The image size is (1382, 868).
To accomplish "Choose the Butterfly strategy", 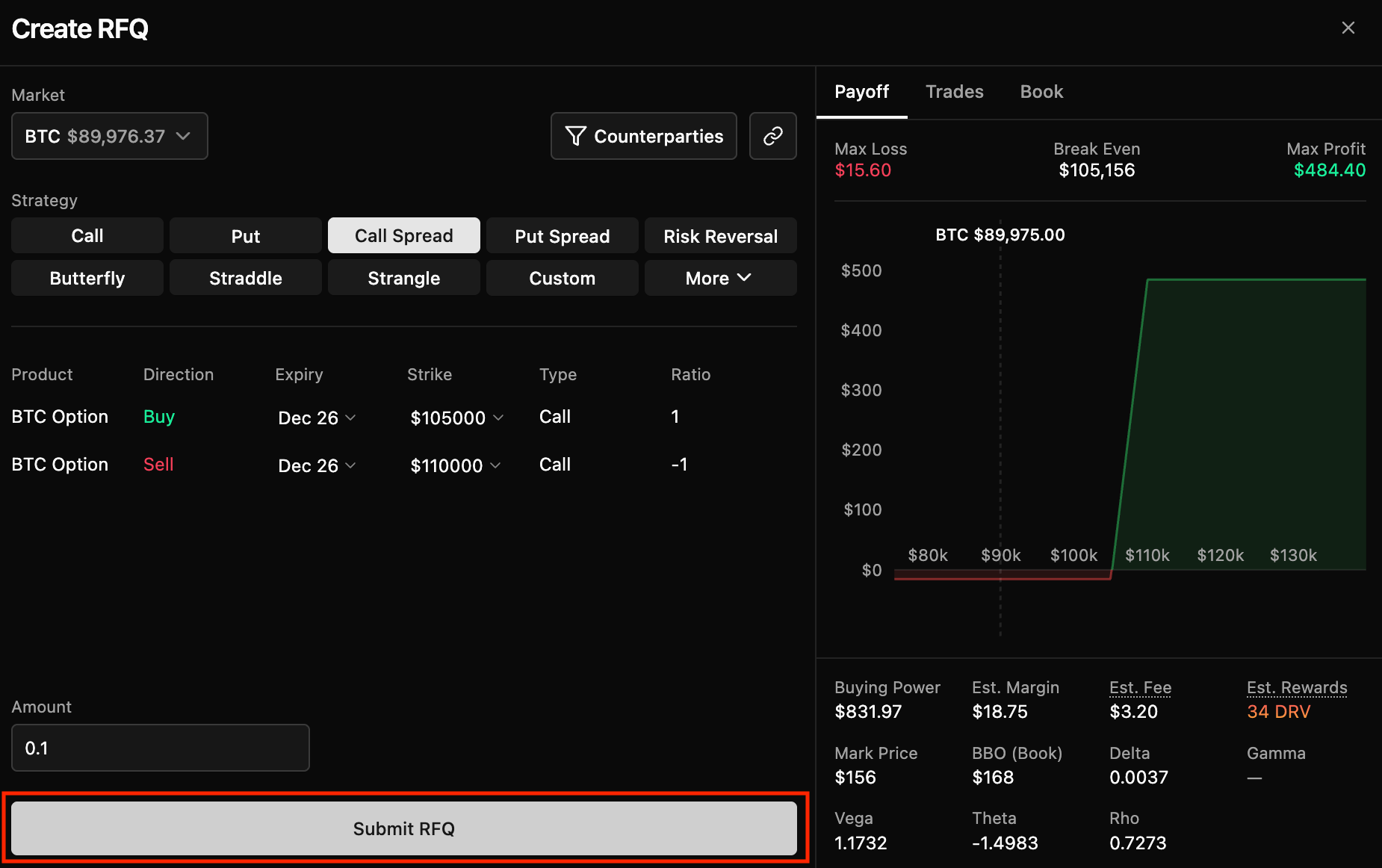I will pyautogui.click(x=87, y=278).
